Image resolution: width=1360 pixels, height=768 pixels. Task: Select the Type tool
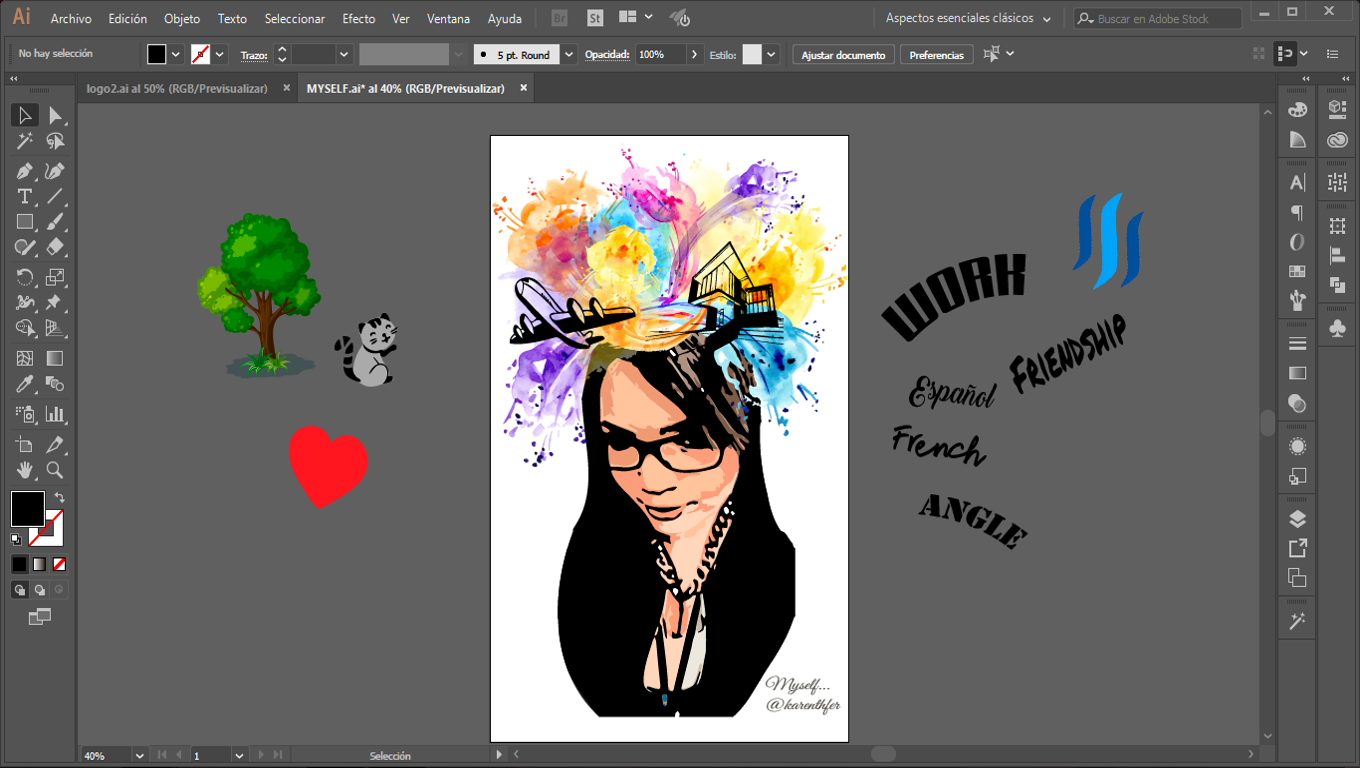coord(25,196)
